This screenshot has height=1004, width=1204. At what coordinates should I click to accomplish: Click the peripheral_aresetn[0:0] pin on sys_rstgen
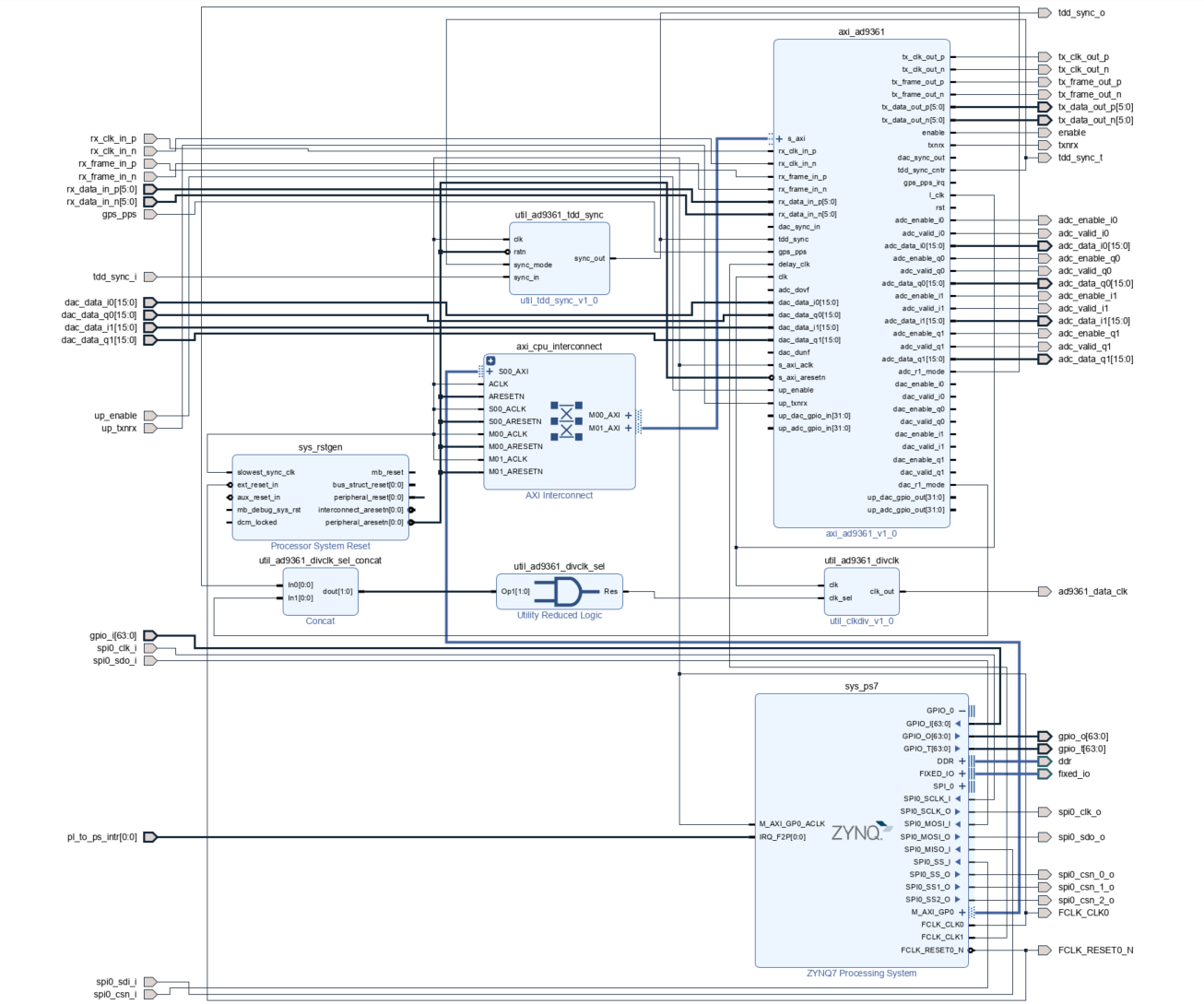point(364,523)
